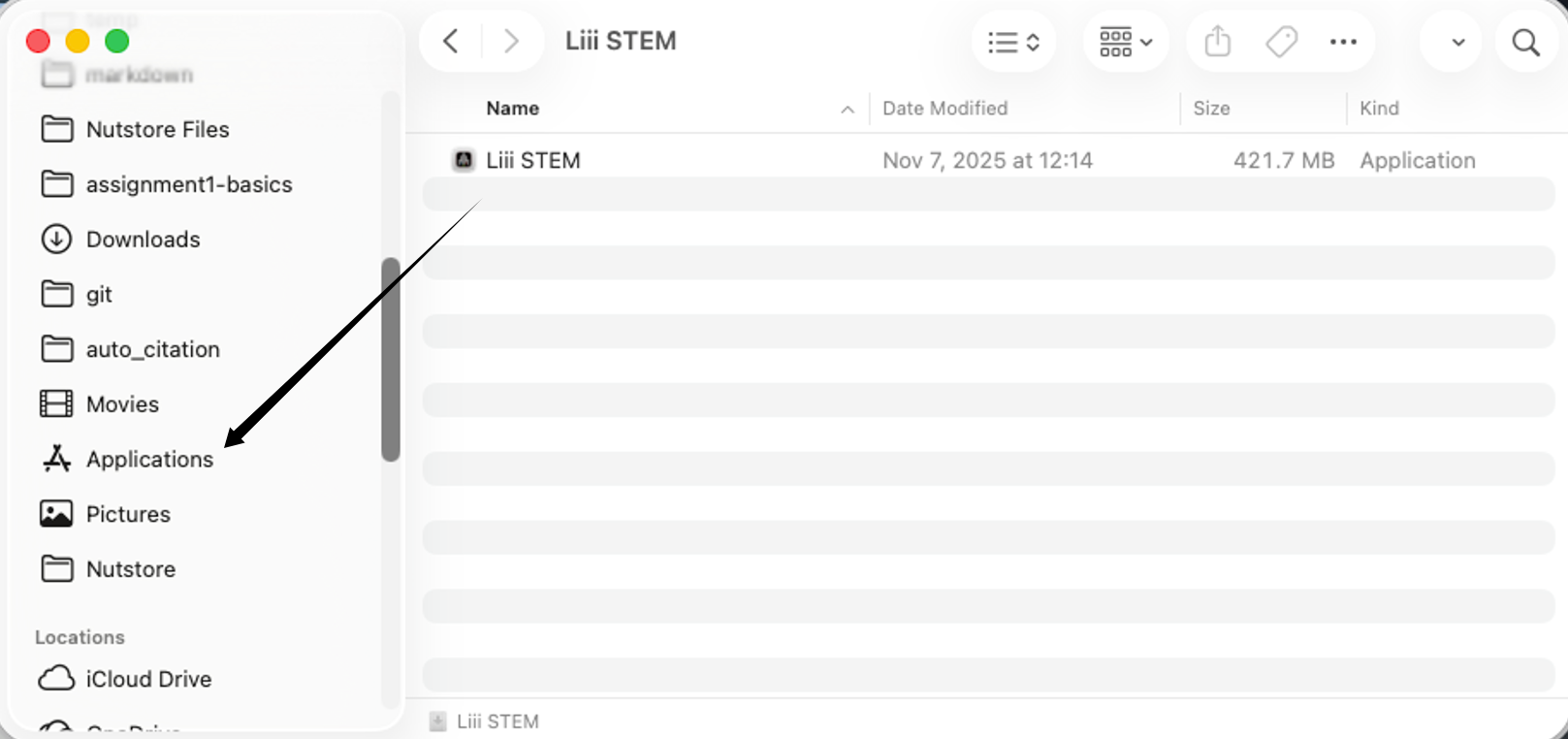Viewport: 1568px width, 739px height.
Task: Open the Liii STEM application icon
Action: point(464,160)
